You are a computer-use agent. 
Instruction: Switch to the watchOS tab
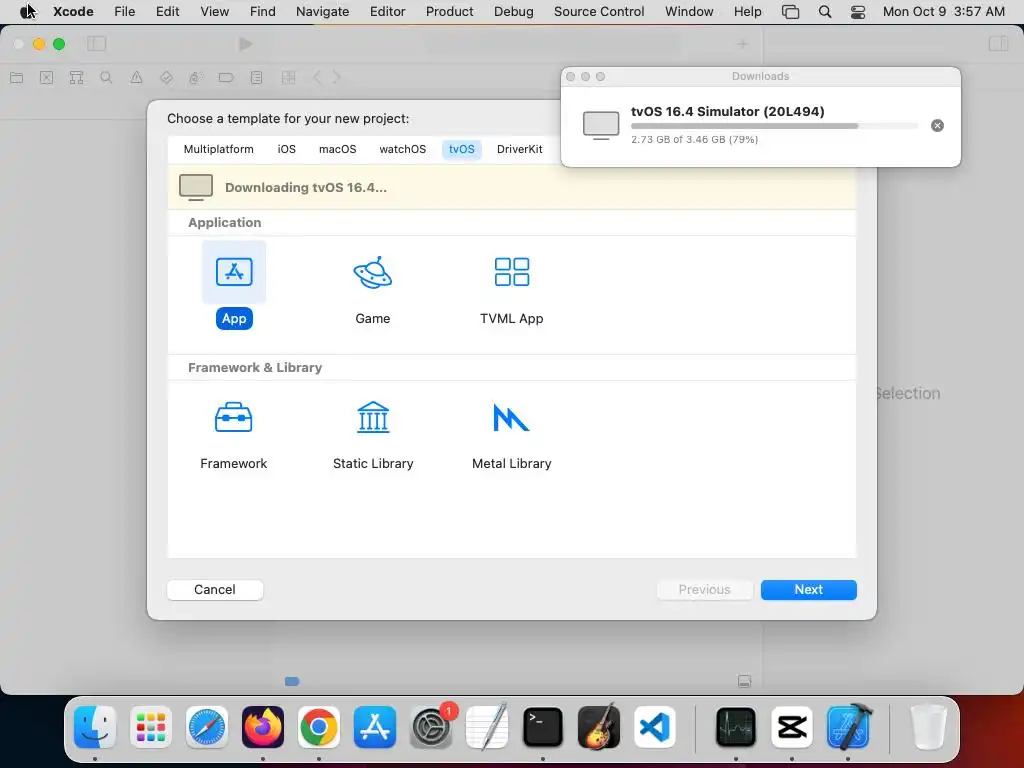pyautogui.click(x=402, y=149)
